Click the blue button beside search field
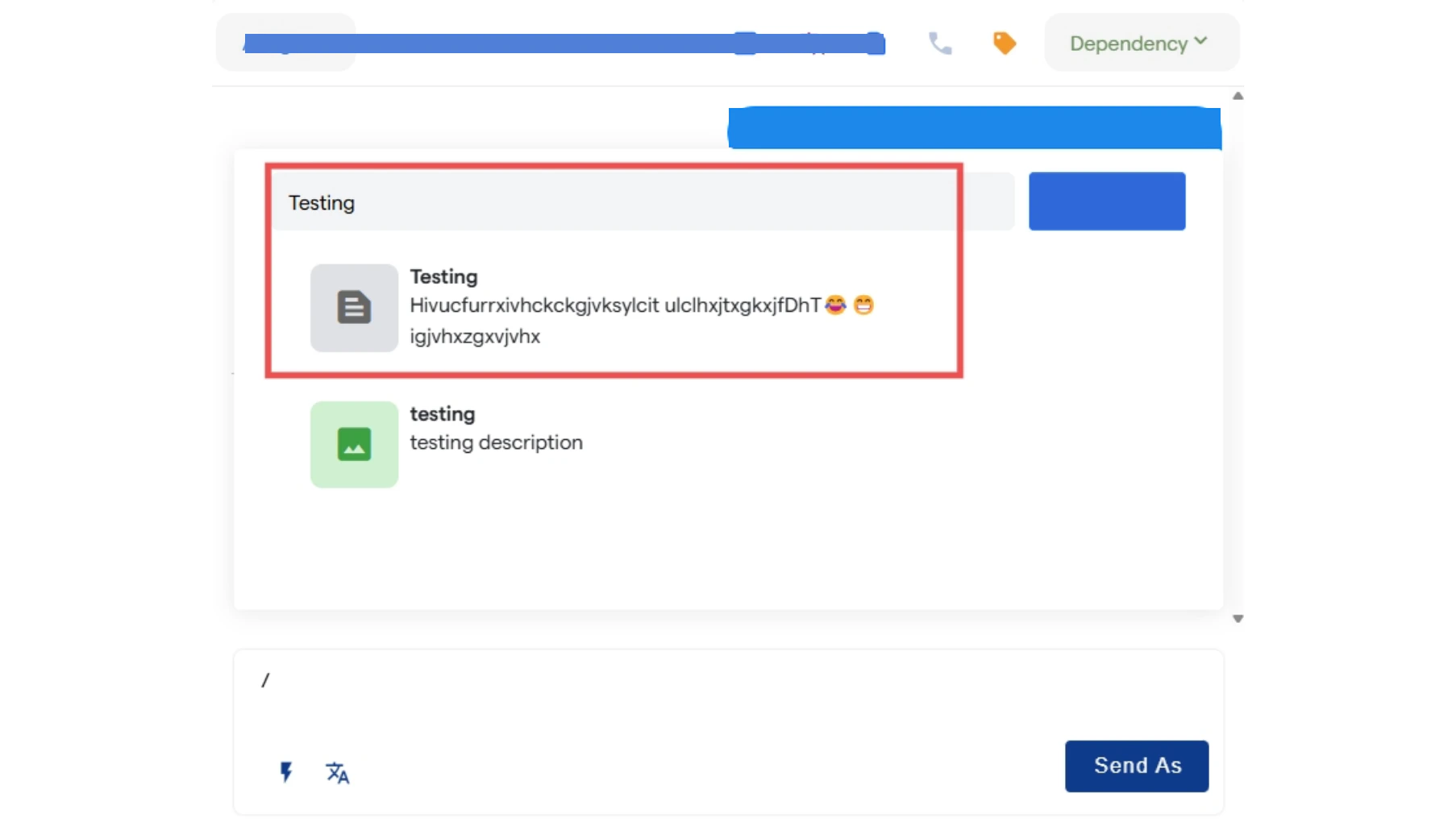 (1107, 201)
